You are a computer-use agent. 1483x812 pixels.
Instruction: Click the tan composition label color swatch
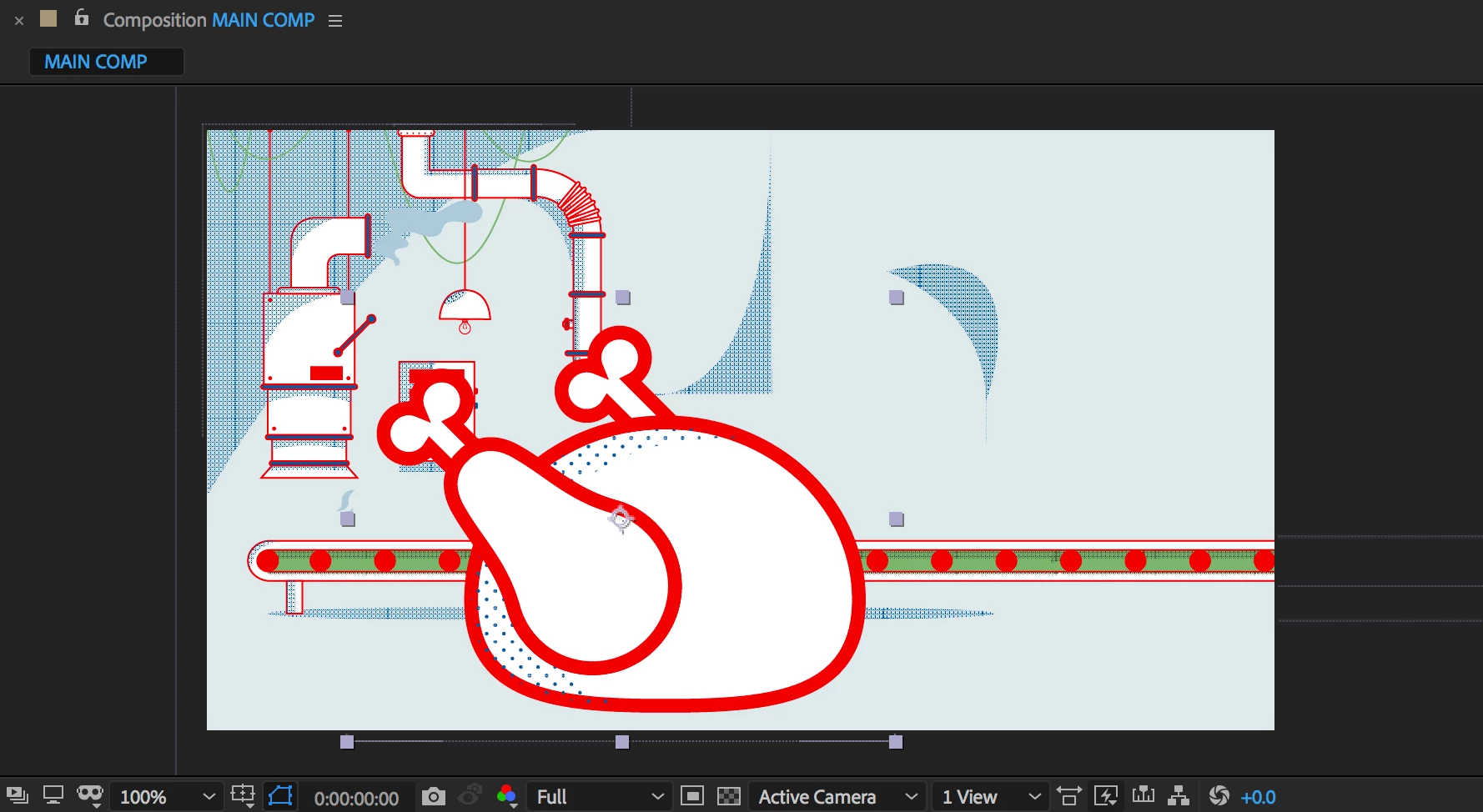[x=48, y=18]
